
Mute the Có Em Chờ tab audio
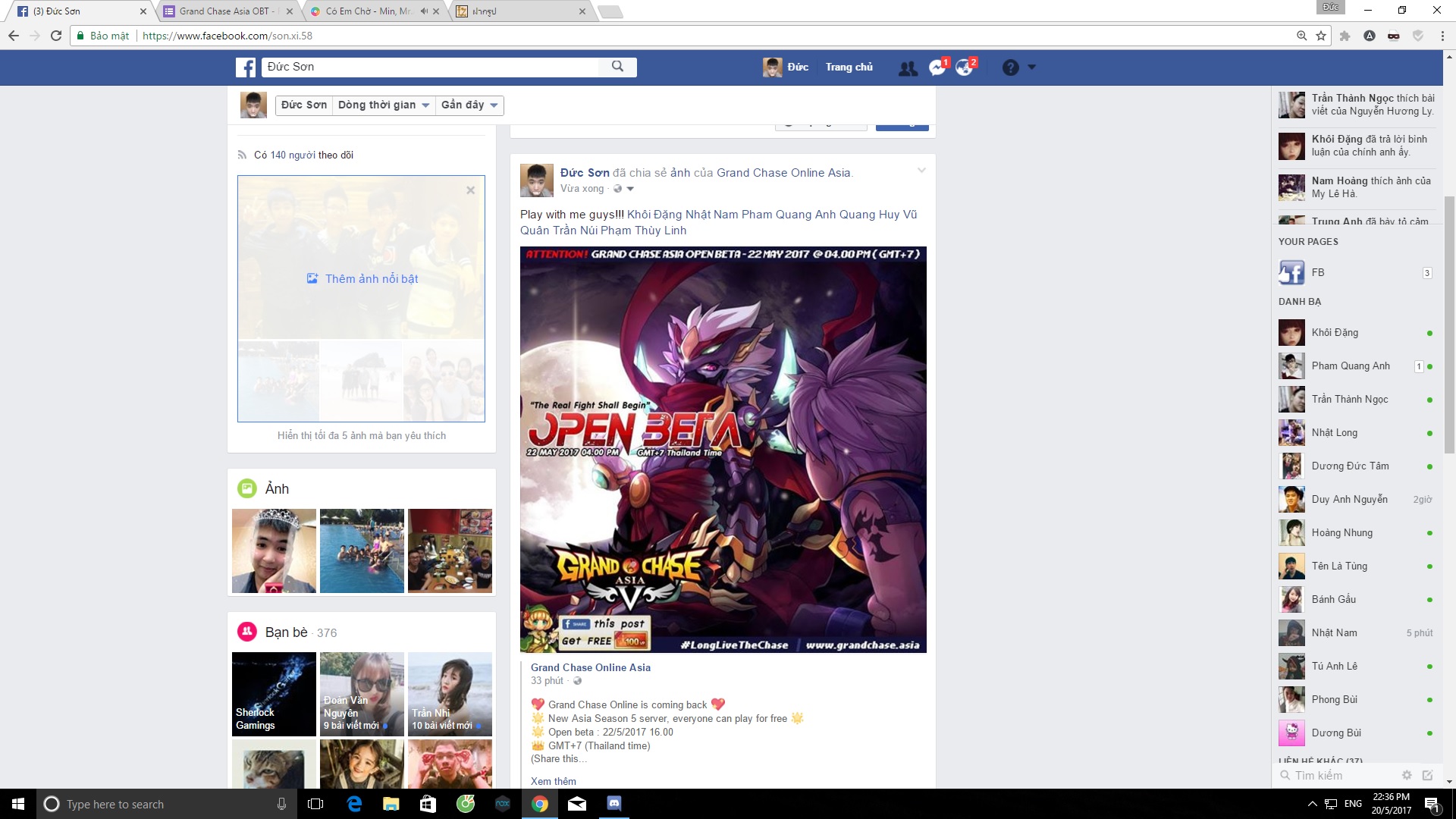click(424, 11)
